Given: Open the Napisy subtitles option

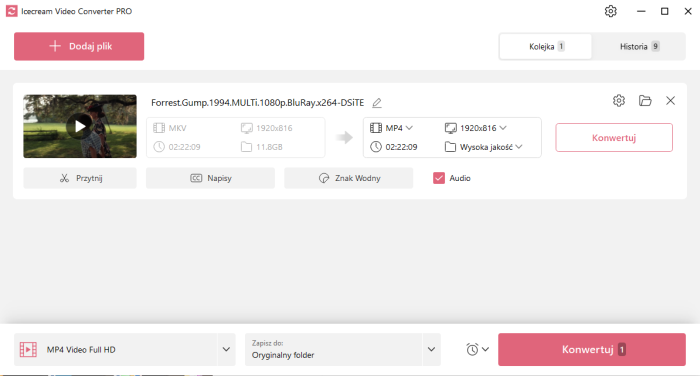Looking at the screenshot, I should point(210,178).
